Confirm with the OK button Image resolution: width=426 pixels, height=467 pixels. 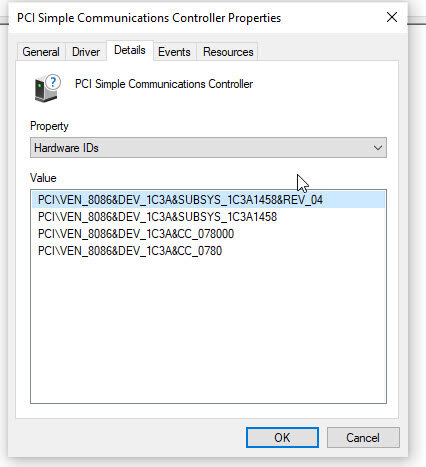point(282,437)
